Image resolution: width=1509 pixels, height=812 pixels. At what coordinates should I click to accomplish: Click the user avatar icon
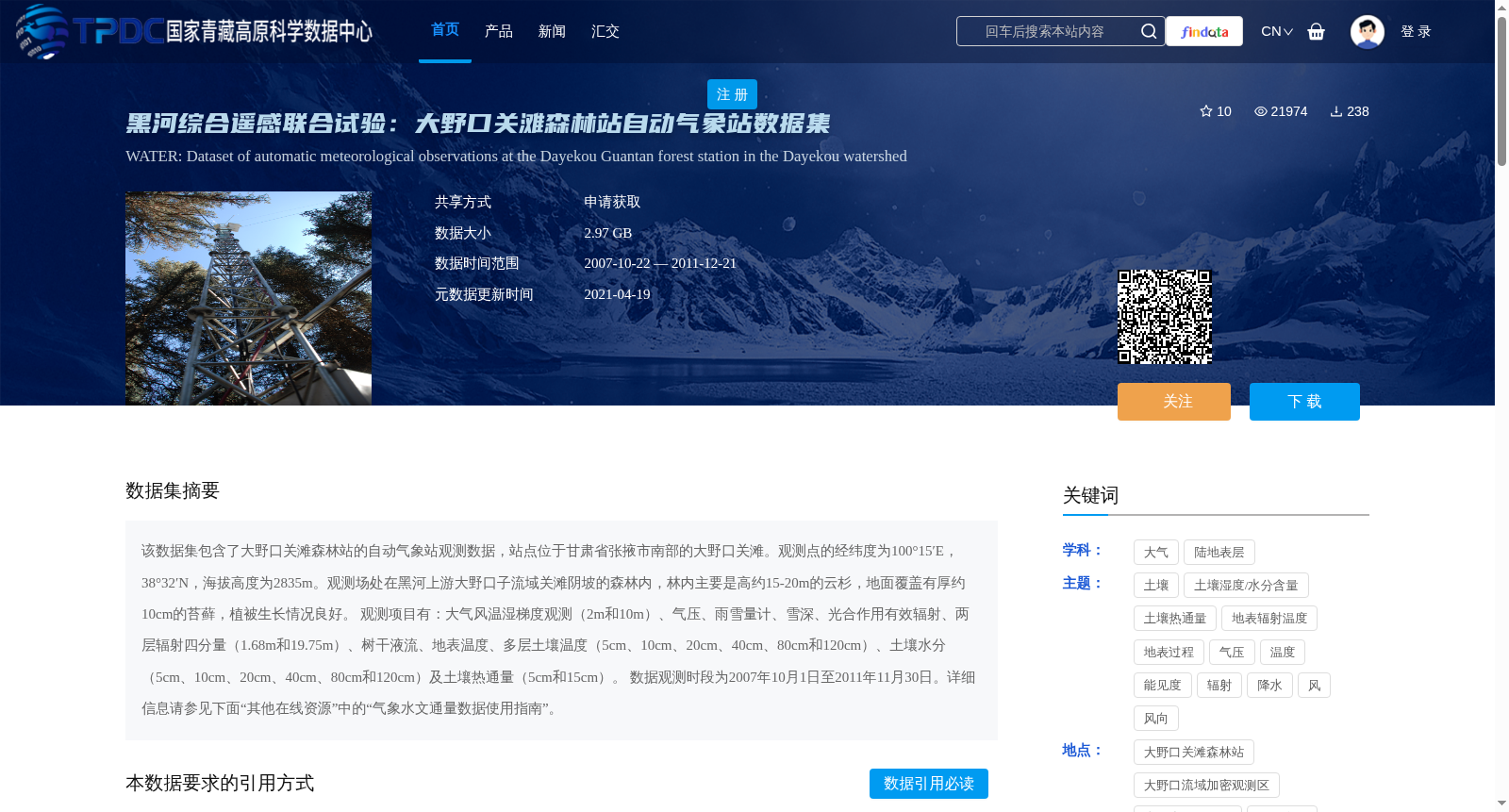tap(1368, 31)
